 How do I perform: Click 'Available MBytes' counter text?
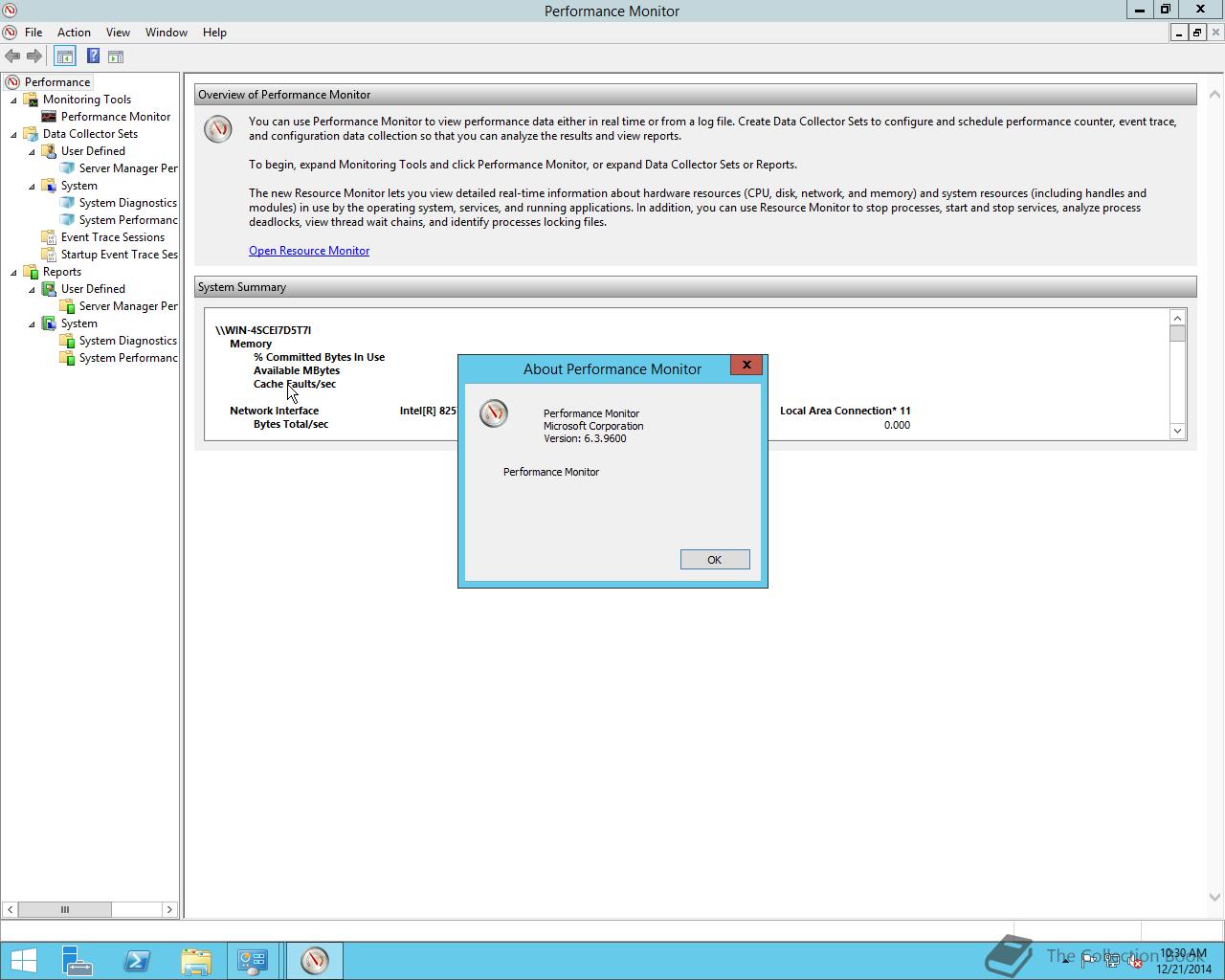coord(297,370)
